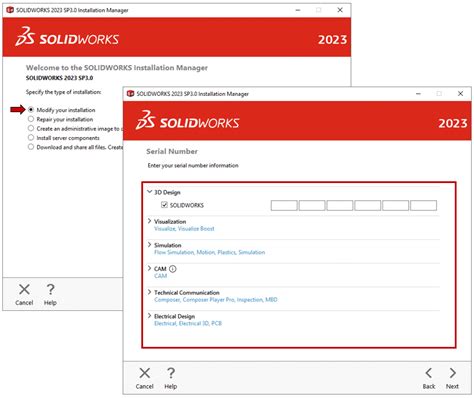
Task: Select Install server components option
Action: (x=31, y=138)
